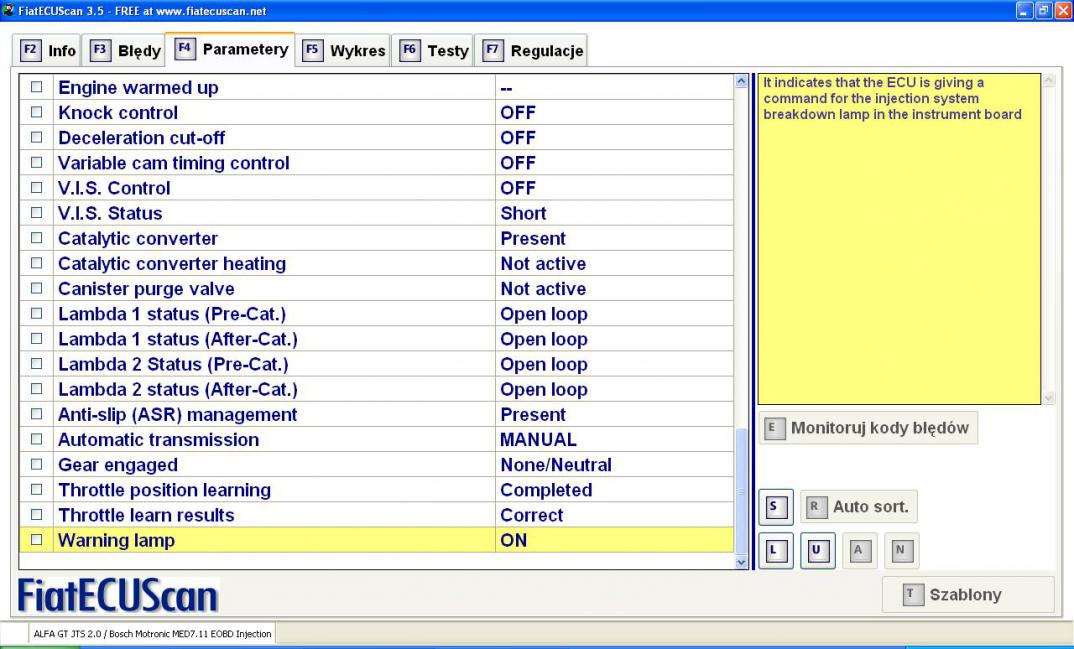
Task: Open the Info tab
Action: pyautogui.click(x=47, y=51)
